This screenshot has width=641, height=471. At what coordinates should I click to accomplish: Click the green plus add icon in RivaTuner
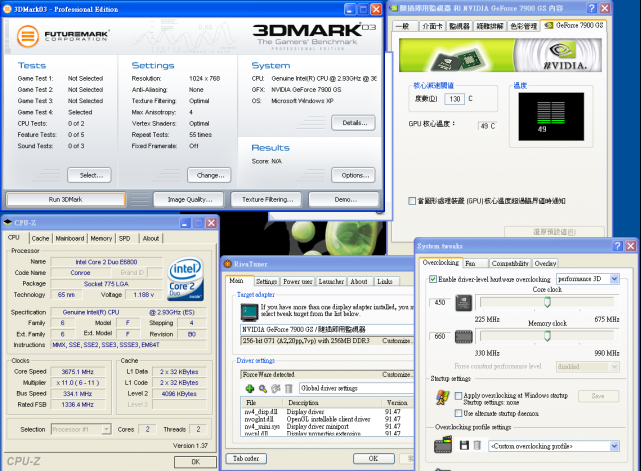249,388
